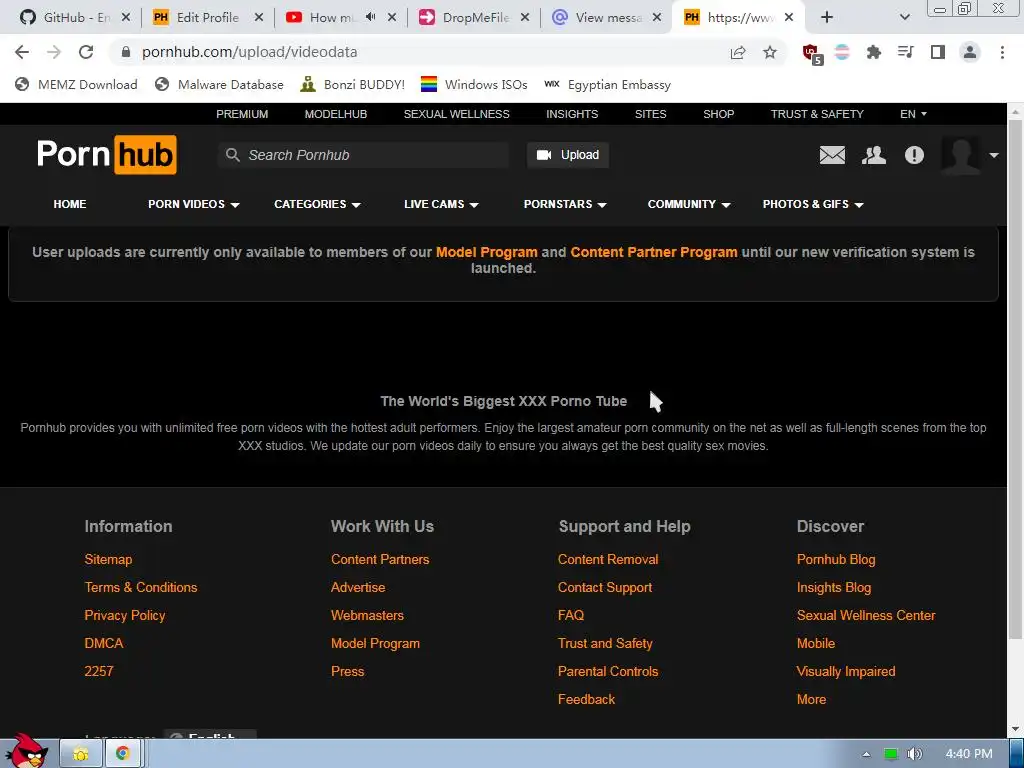Bookmark this page with star icon
Viewport: 1024px width, 768px height.
click(770, 52)
